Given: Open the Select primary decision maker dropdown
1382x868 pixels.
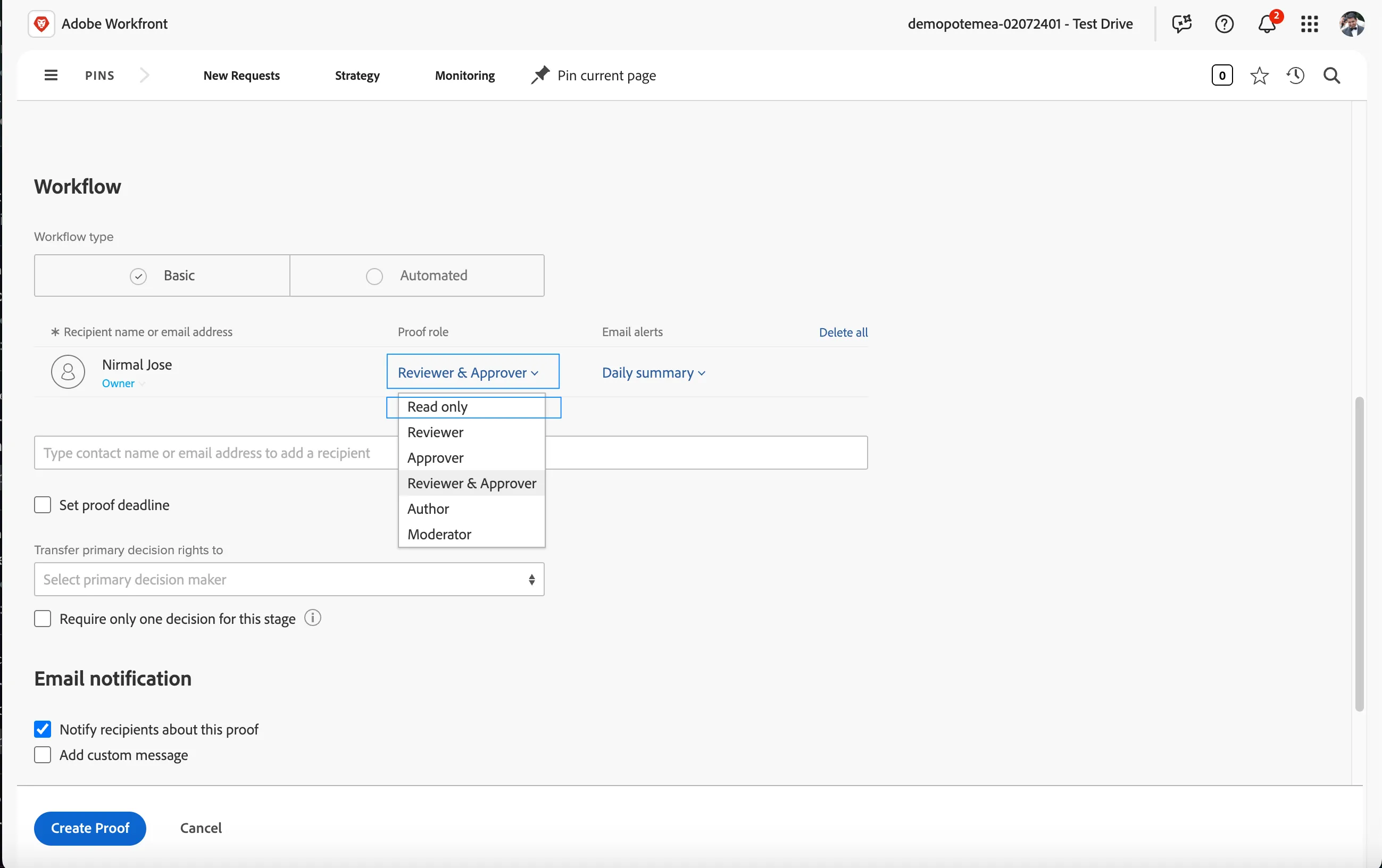Looking at the screenshot, I should (x=289, y=579).
